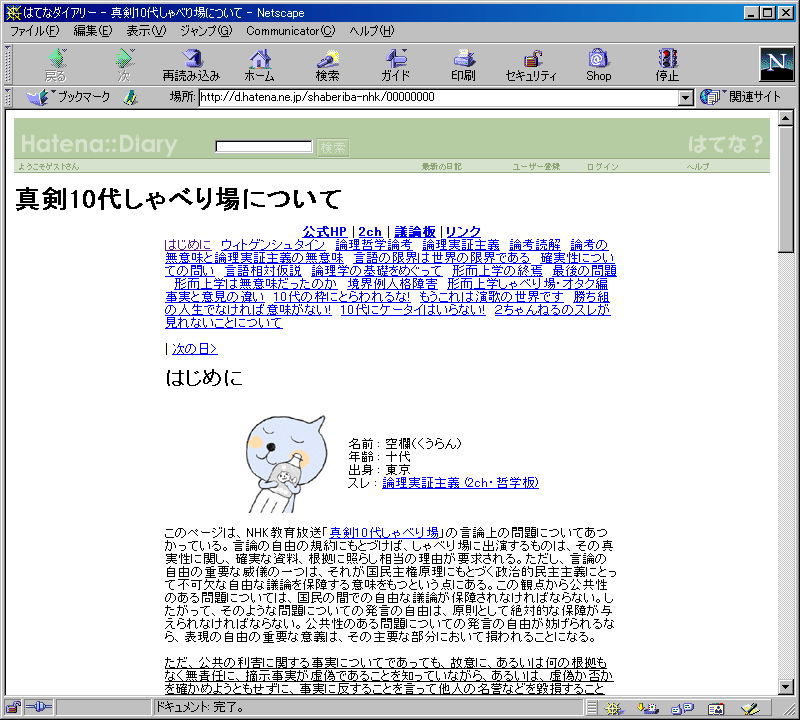This screenshot has height=720, width=800.
Task: Click the online/offline connection status icon
Action: 39,707
